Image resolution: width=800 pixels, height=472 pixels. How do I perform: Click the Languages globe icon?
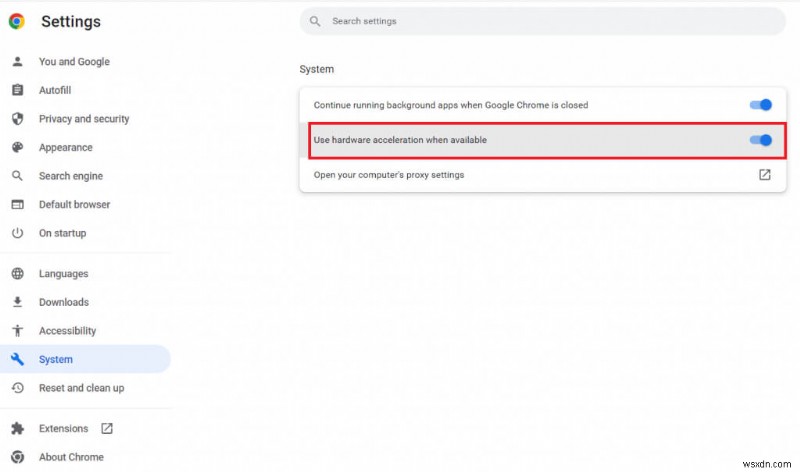17,274
